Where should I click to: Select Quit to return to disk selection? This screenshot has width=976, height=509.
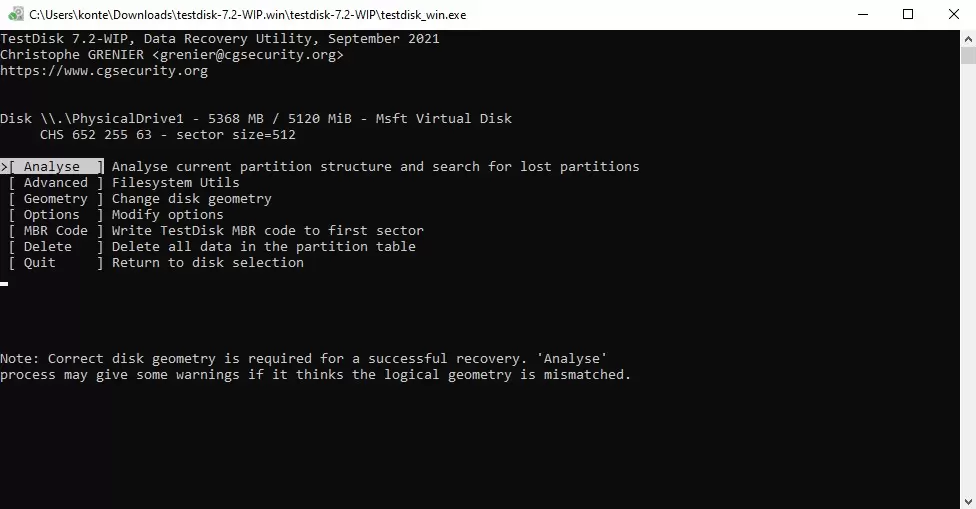click(40, 263)
